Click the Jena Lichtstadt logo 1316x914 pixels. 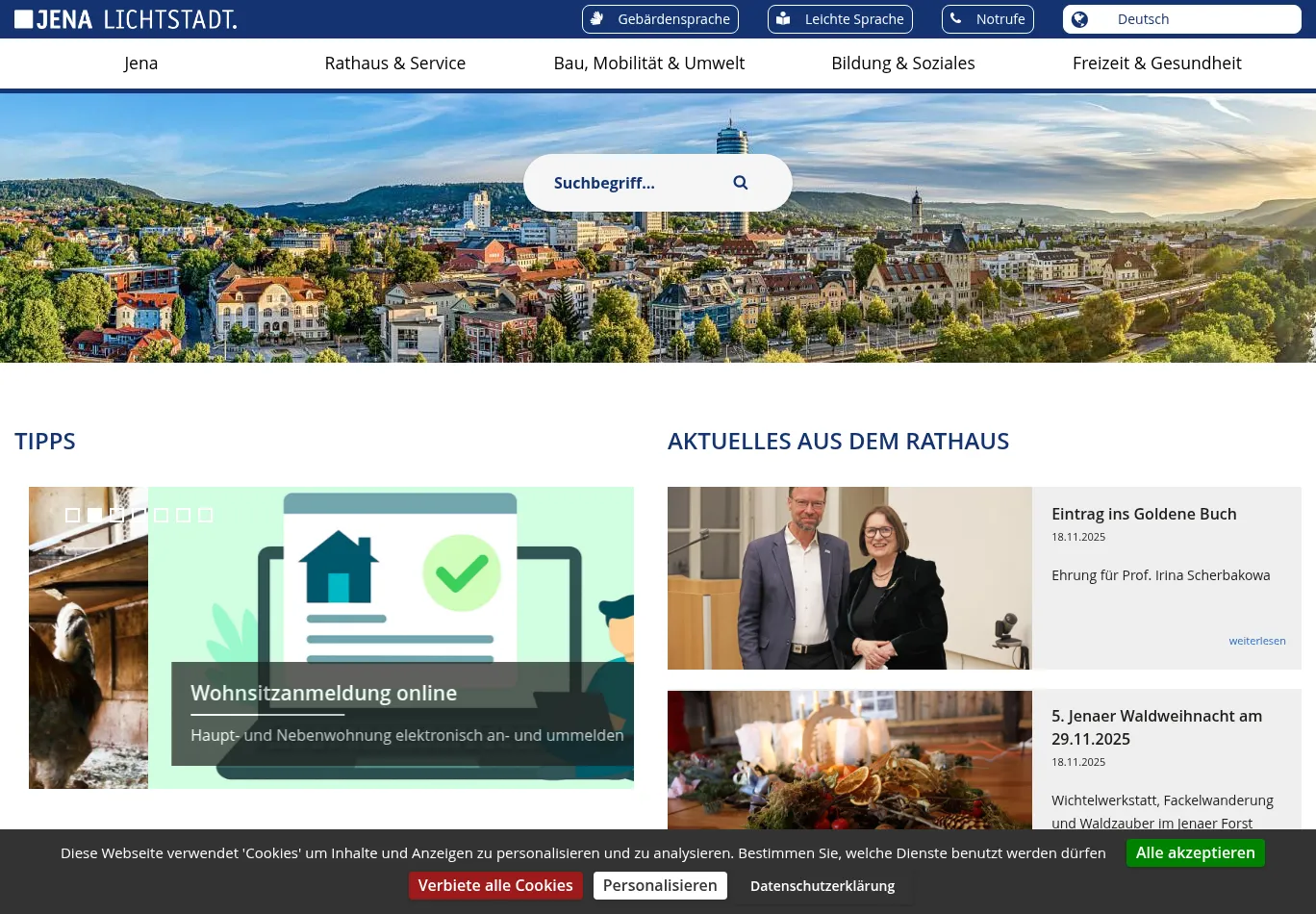[125, 19]
